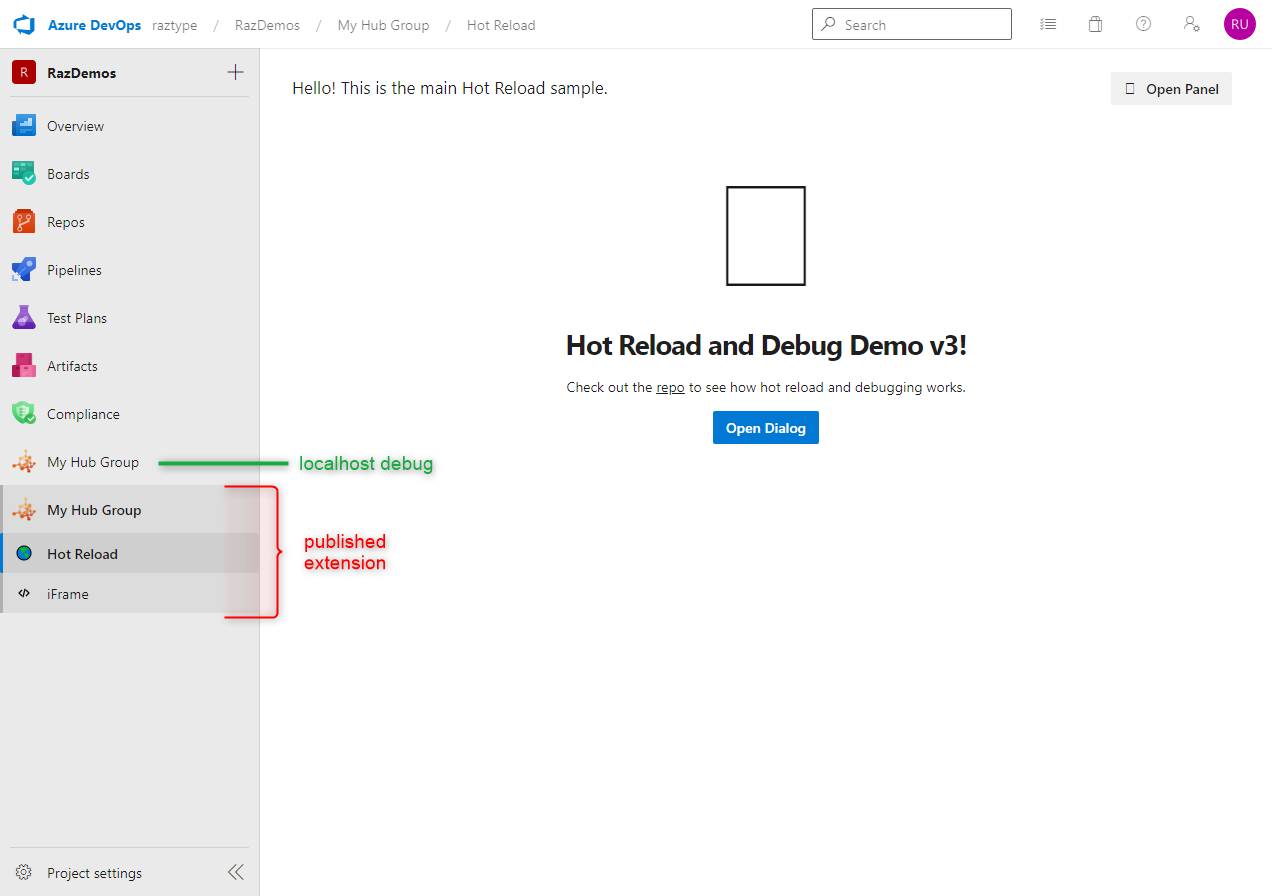Open the Boards section

(67, 173)
